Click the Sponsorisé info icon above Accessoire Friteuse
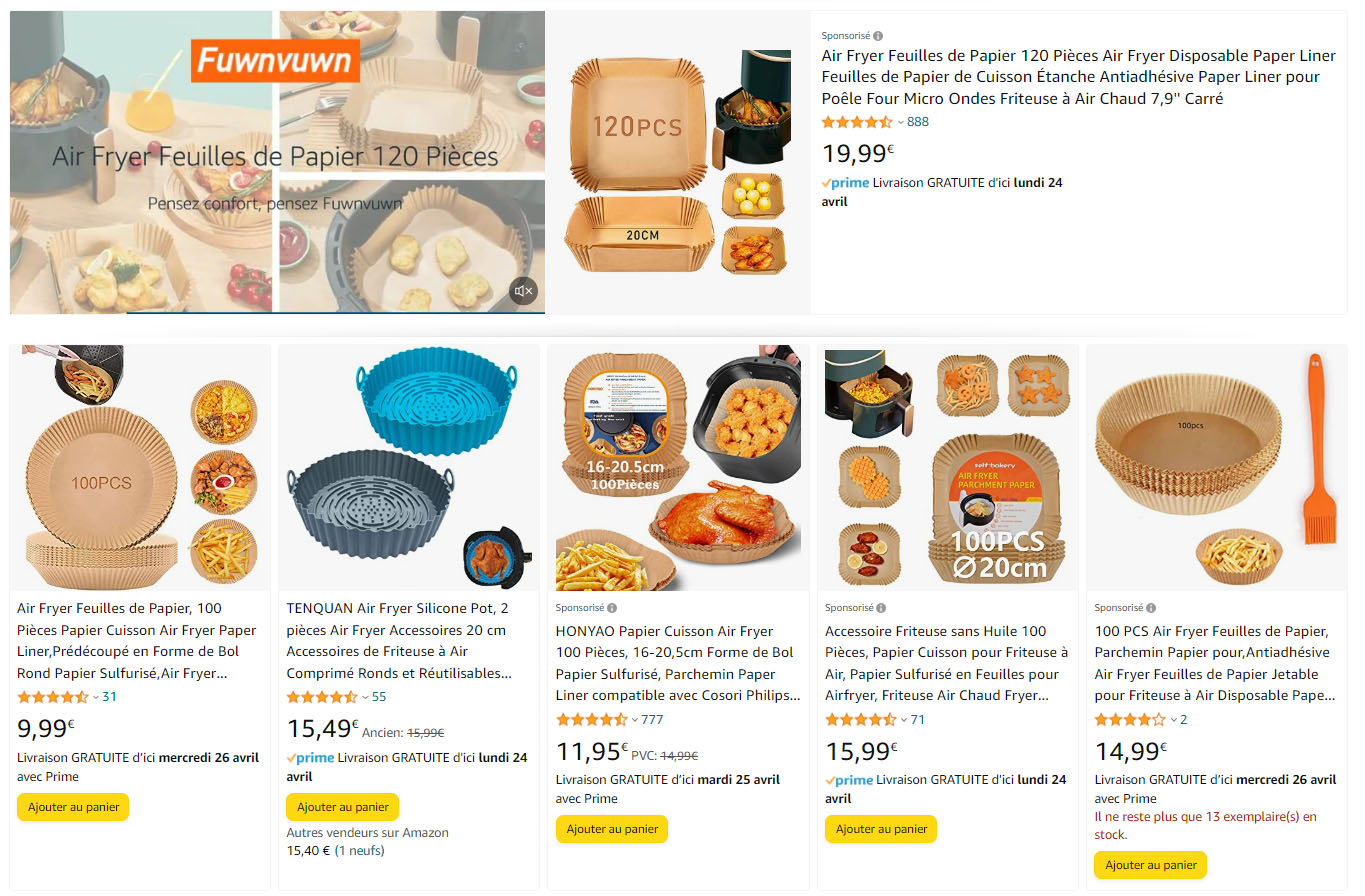Viewport: 1365px width, 896px height. (881, 608)
